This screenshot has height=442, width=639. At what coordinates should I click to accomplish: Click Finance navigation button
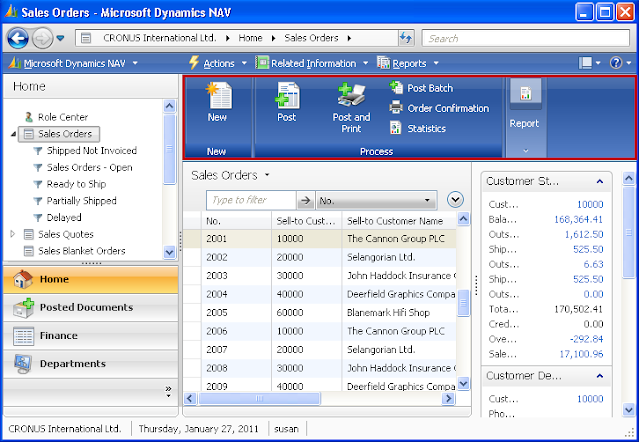point(90,336)
